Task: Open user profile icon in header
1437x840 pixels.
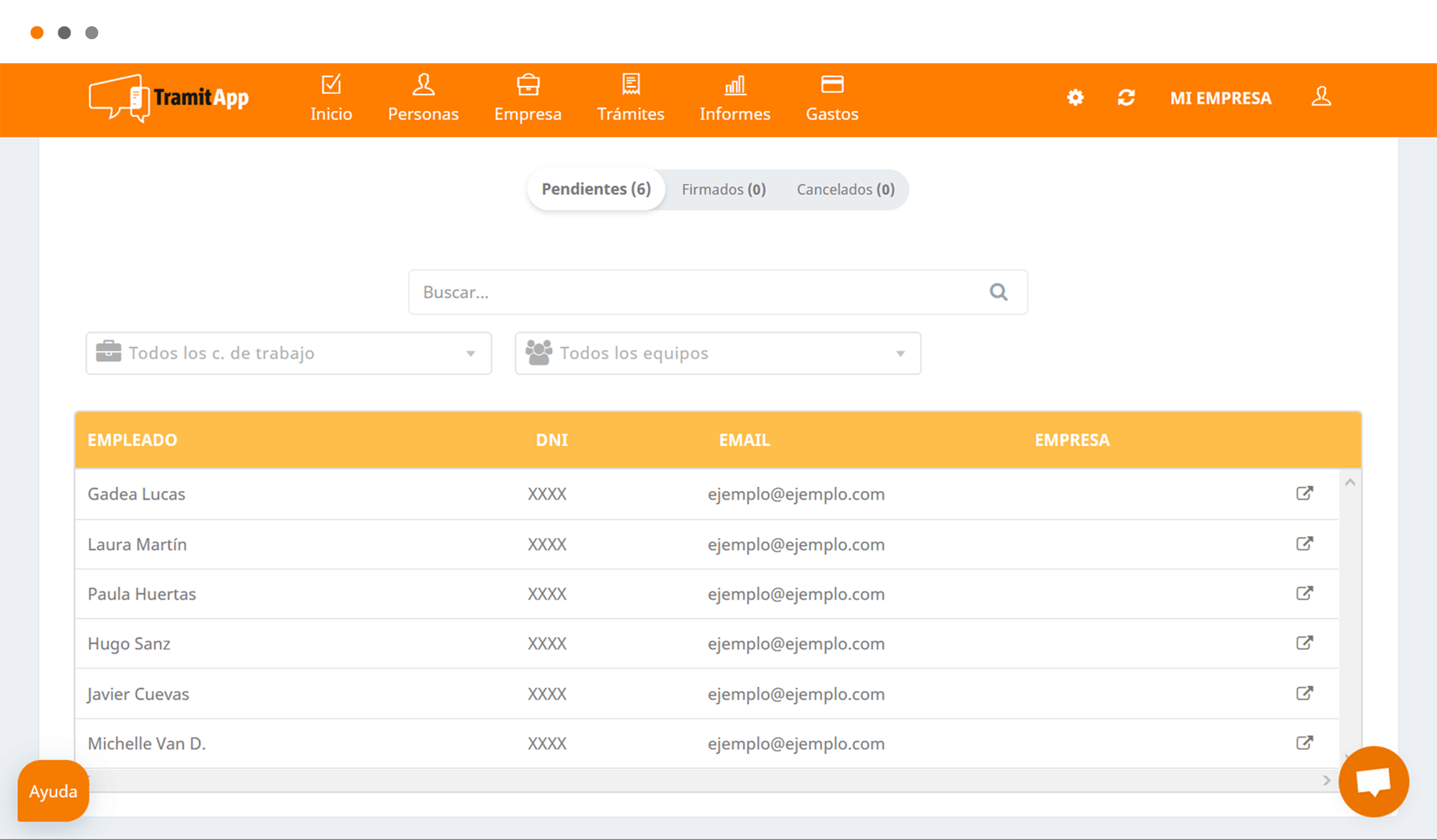Action: click(x=1321, y=97)
